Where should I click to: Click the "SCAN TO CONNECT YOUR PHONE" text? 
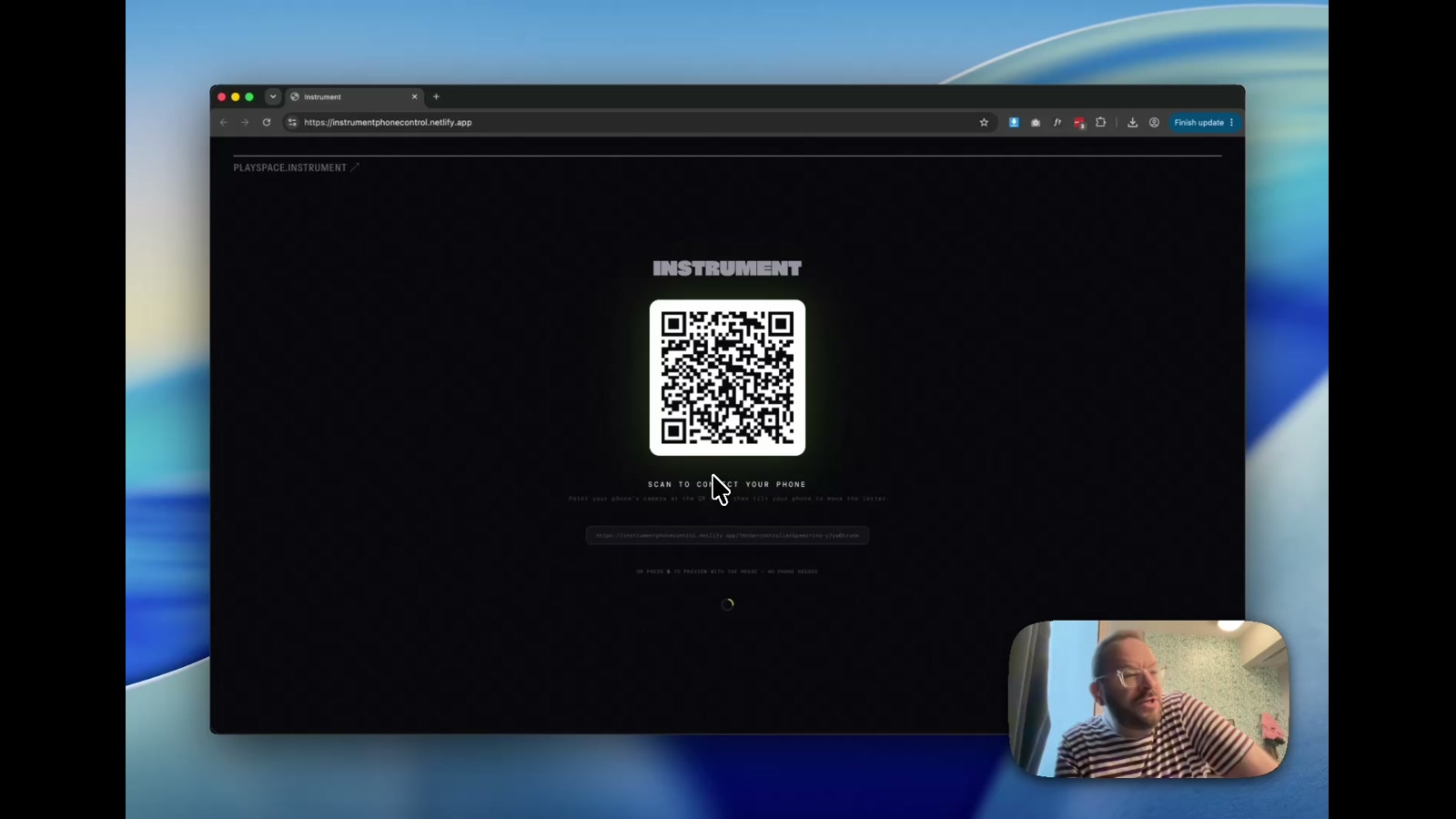click(727, 484)
